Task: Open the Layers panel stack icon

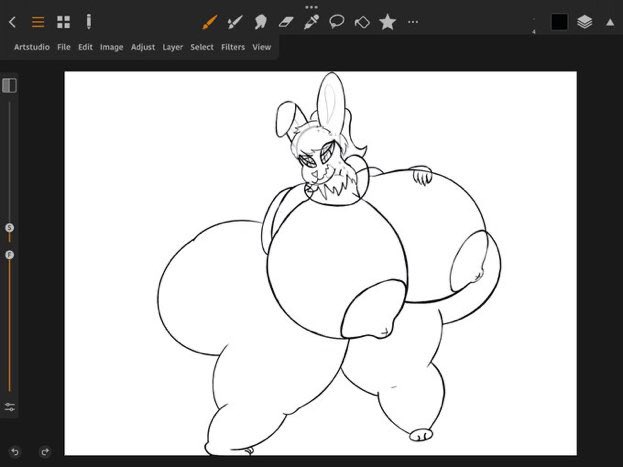Action: coord(584,22)
